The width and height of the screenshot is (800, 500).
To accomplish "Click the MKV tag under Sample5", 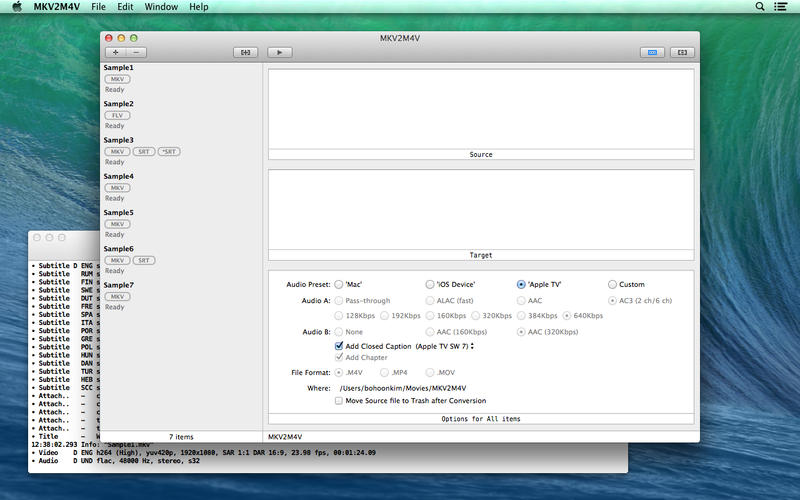I will [117, 224].
